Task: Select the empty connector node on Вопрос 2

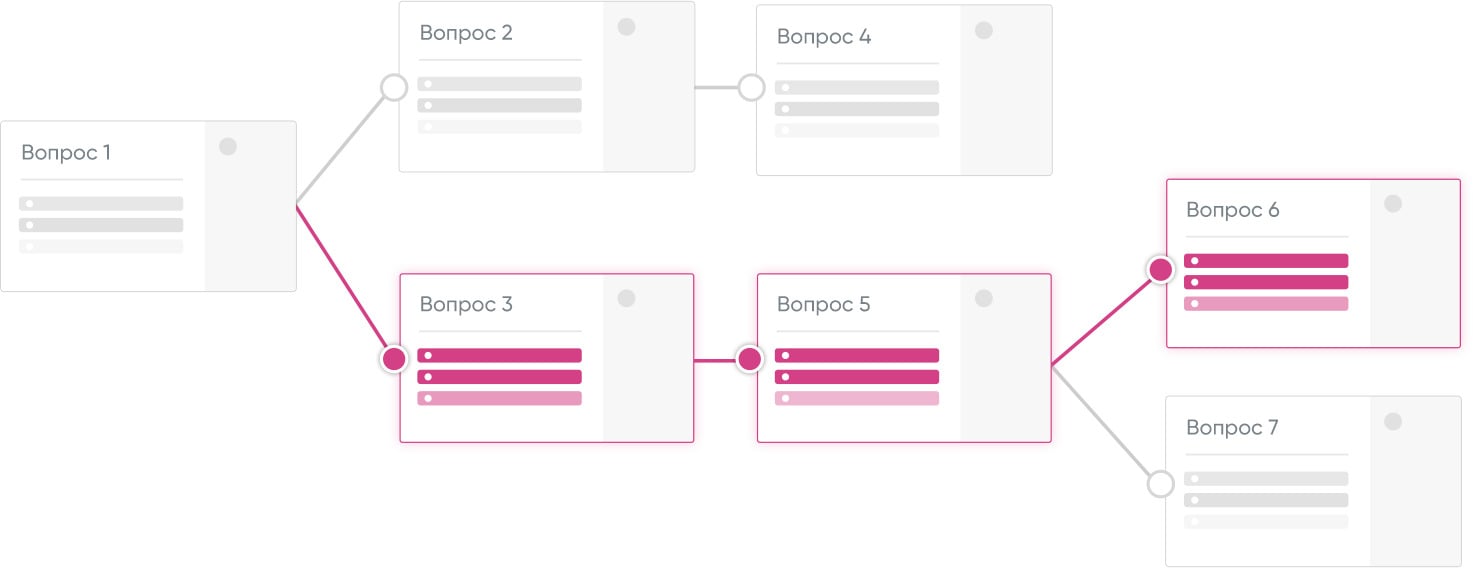Action: click(395, 87)
